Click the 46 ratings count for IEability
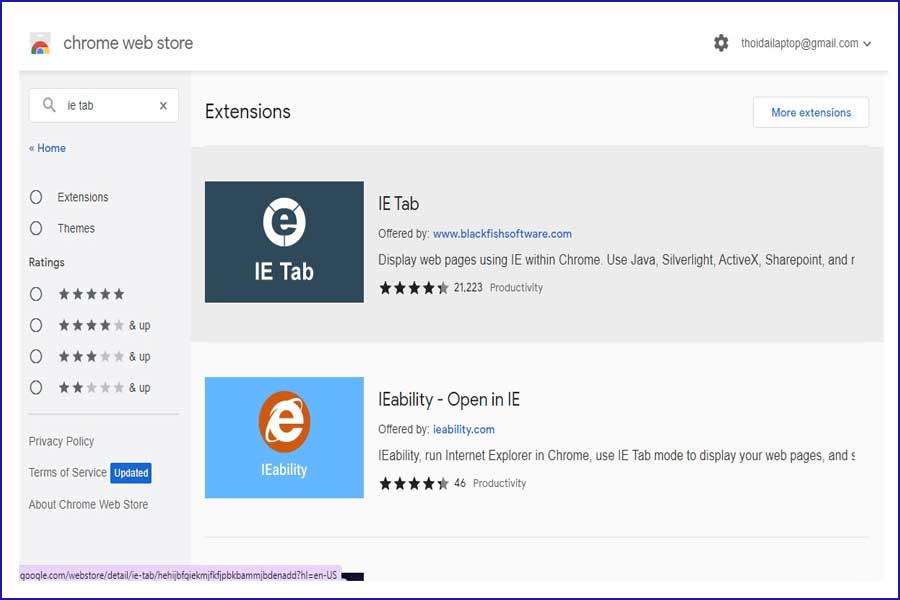Viewport: 900px width, 600px height. [460, 483]
